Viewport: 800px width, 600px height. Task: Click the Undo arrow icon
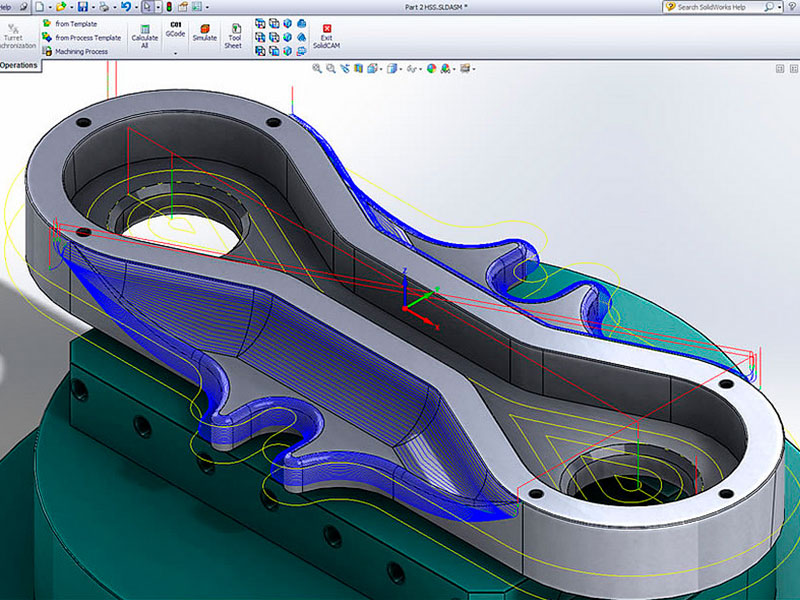point(125,7)
